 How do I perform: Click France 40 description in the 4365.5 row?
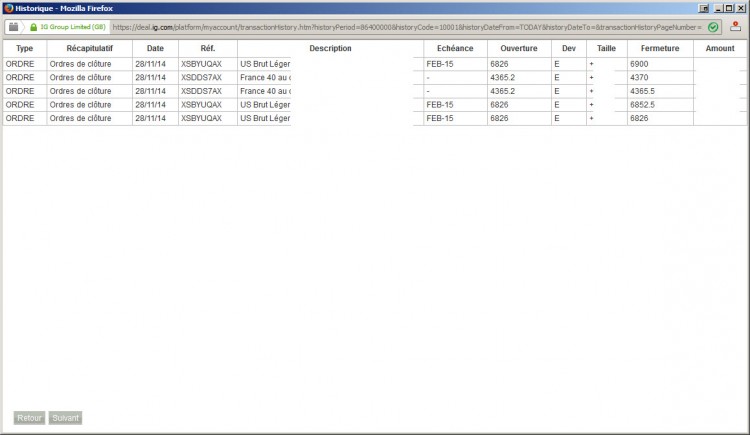pos(265,91)
